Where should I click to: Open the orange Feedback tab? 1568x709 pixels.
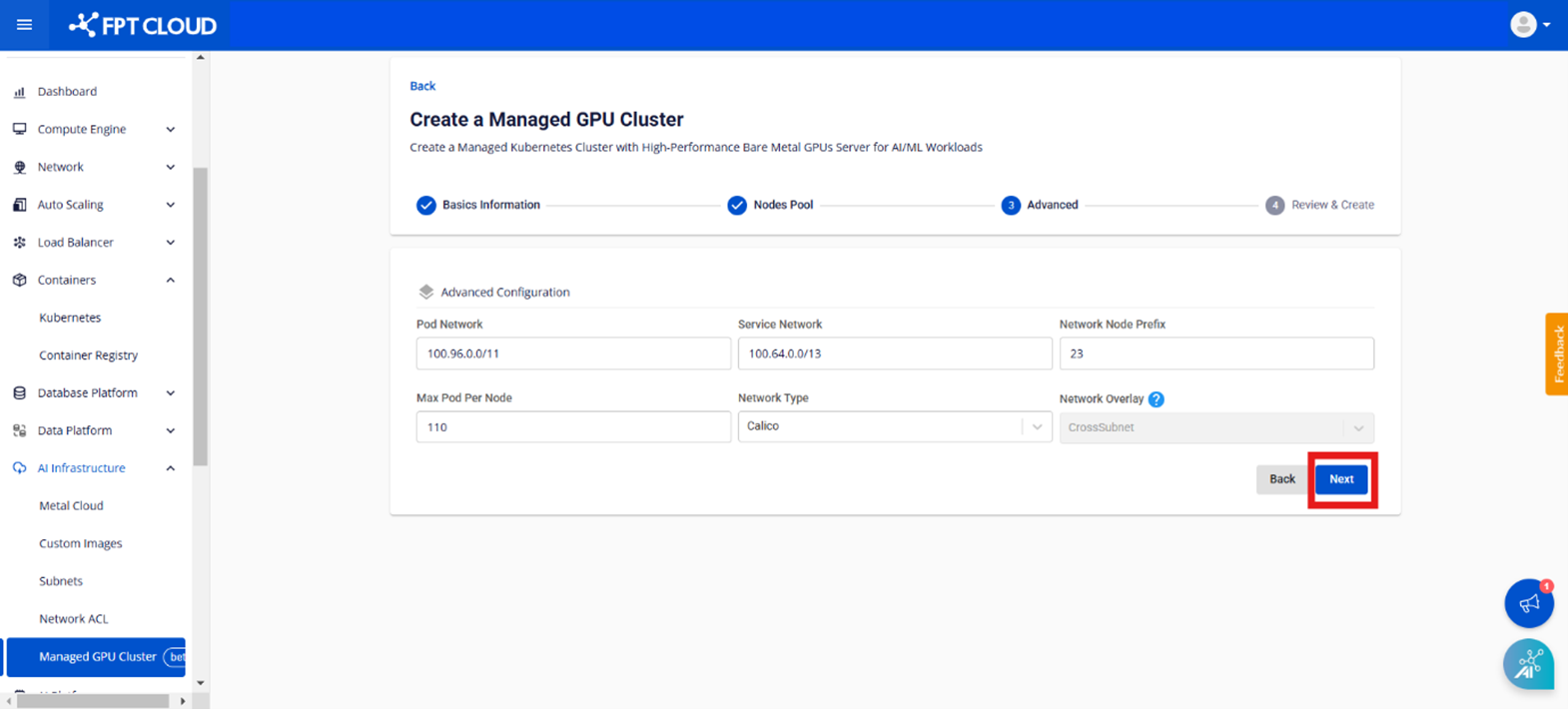pos(1556,354)
